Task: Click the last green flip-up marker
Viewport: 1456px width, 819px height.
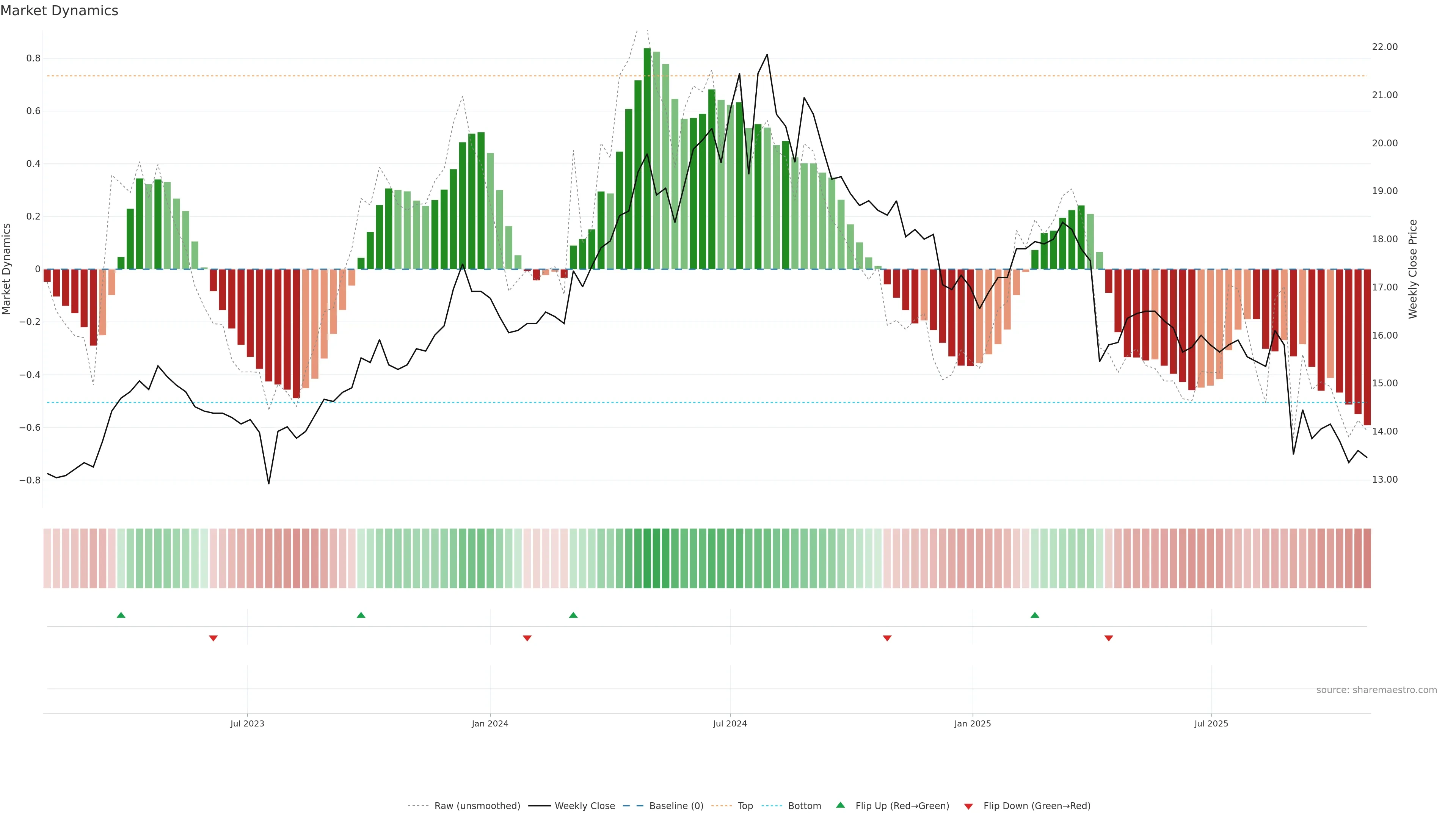Action: coord(1034,615)
